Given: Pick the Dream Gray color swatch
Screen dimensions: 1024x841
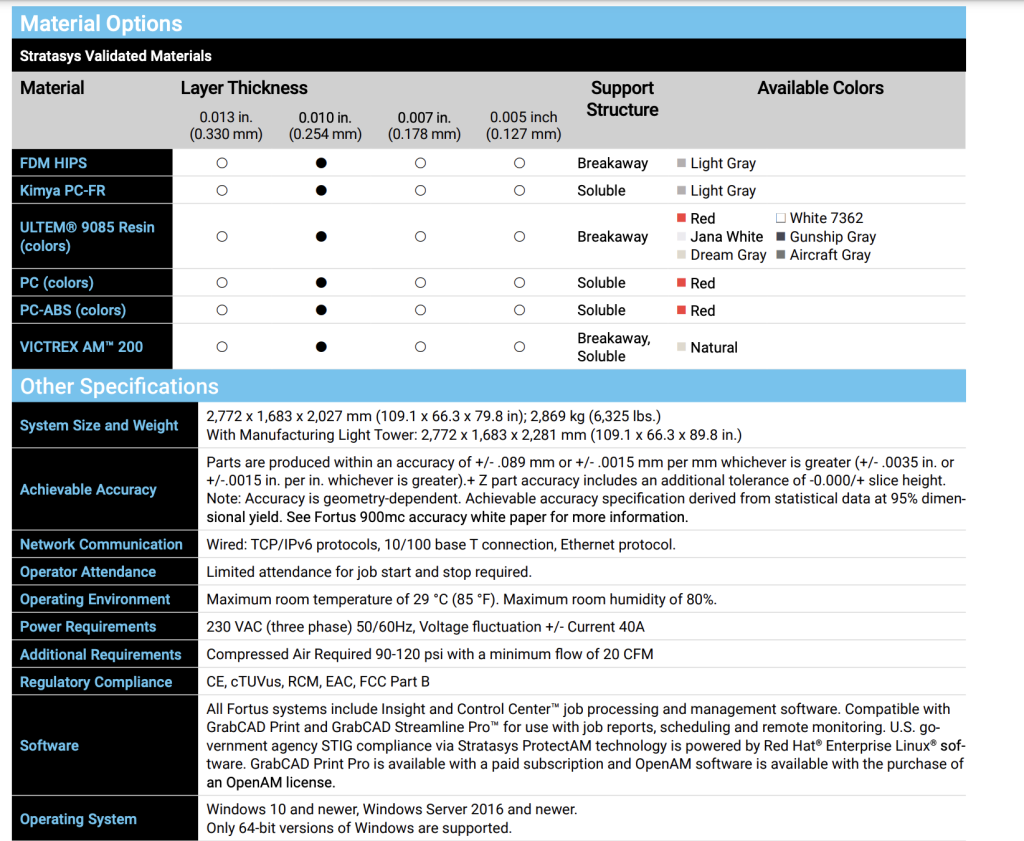Looking at the screenshot, I should coord(682,255).
